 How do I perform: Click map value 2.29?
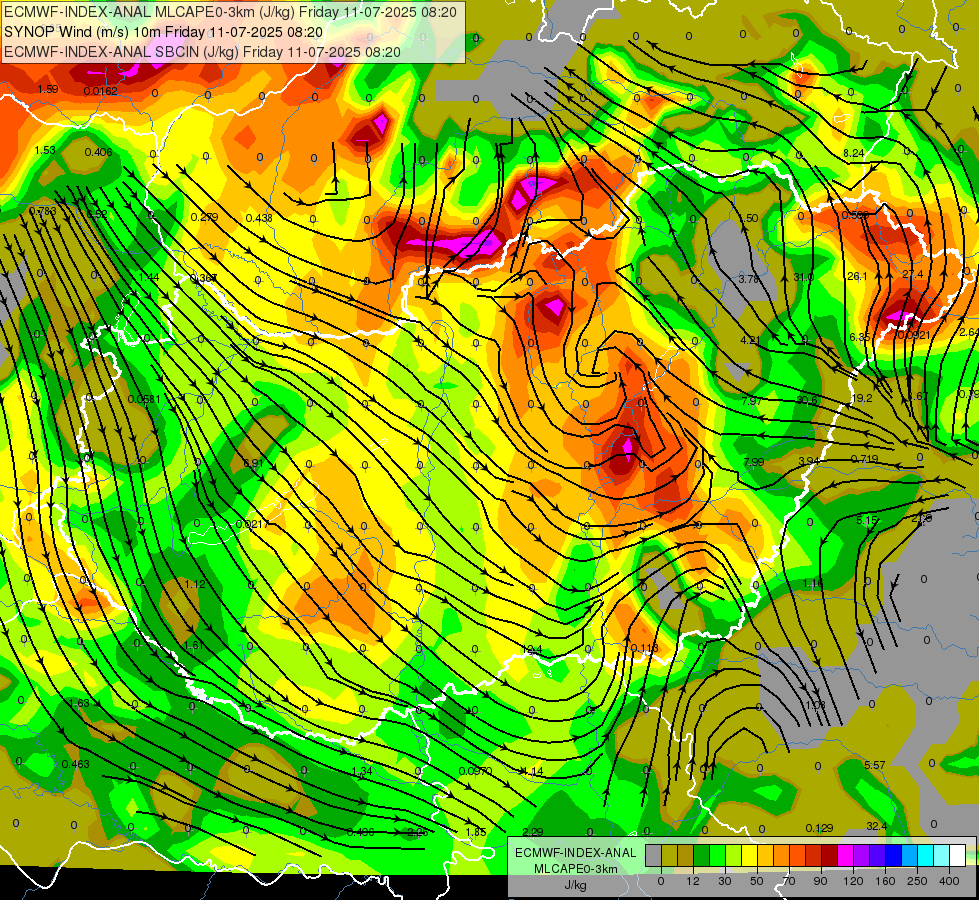[533, 832]
